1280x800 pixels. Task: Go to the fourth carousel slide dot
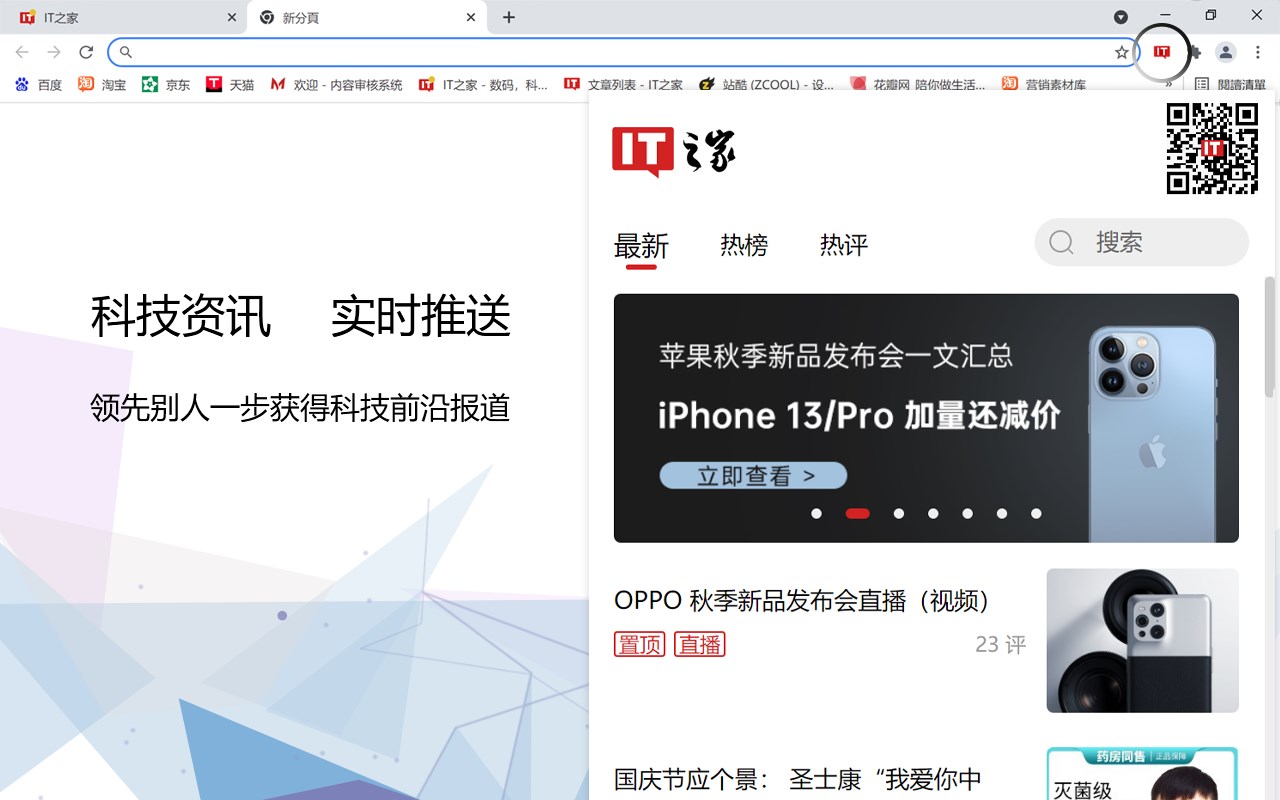933,513
